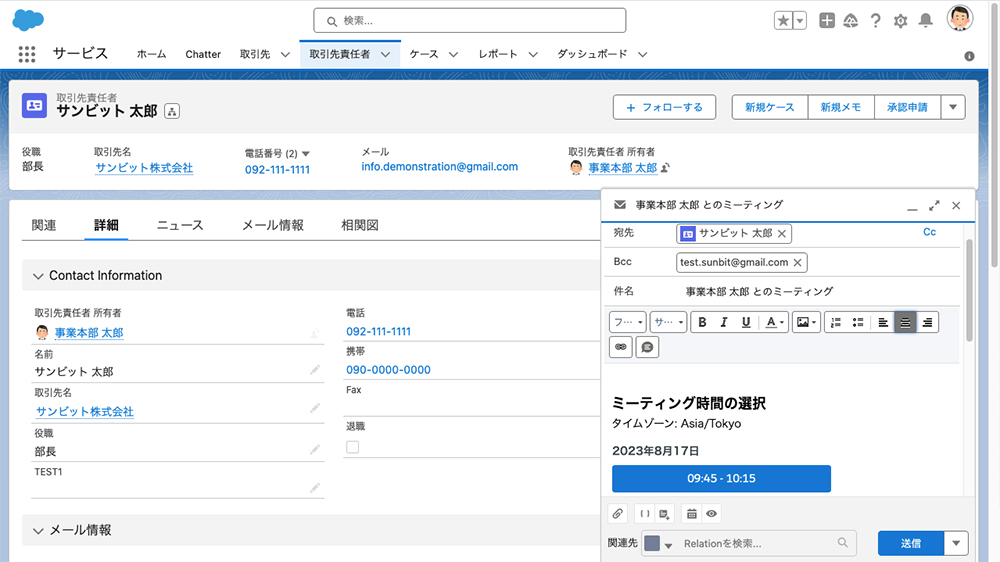Edit the 名前 field pencil icon
Viewport: 1000px width, 562px height.
[314, 370]
